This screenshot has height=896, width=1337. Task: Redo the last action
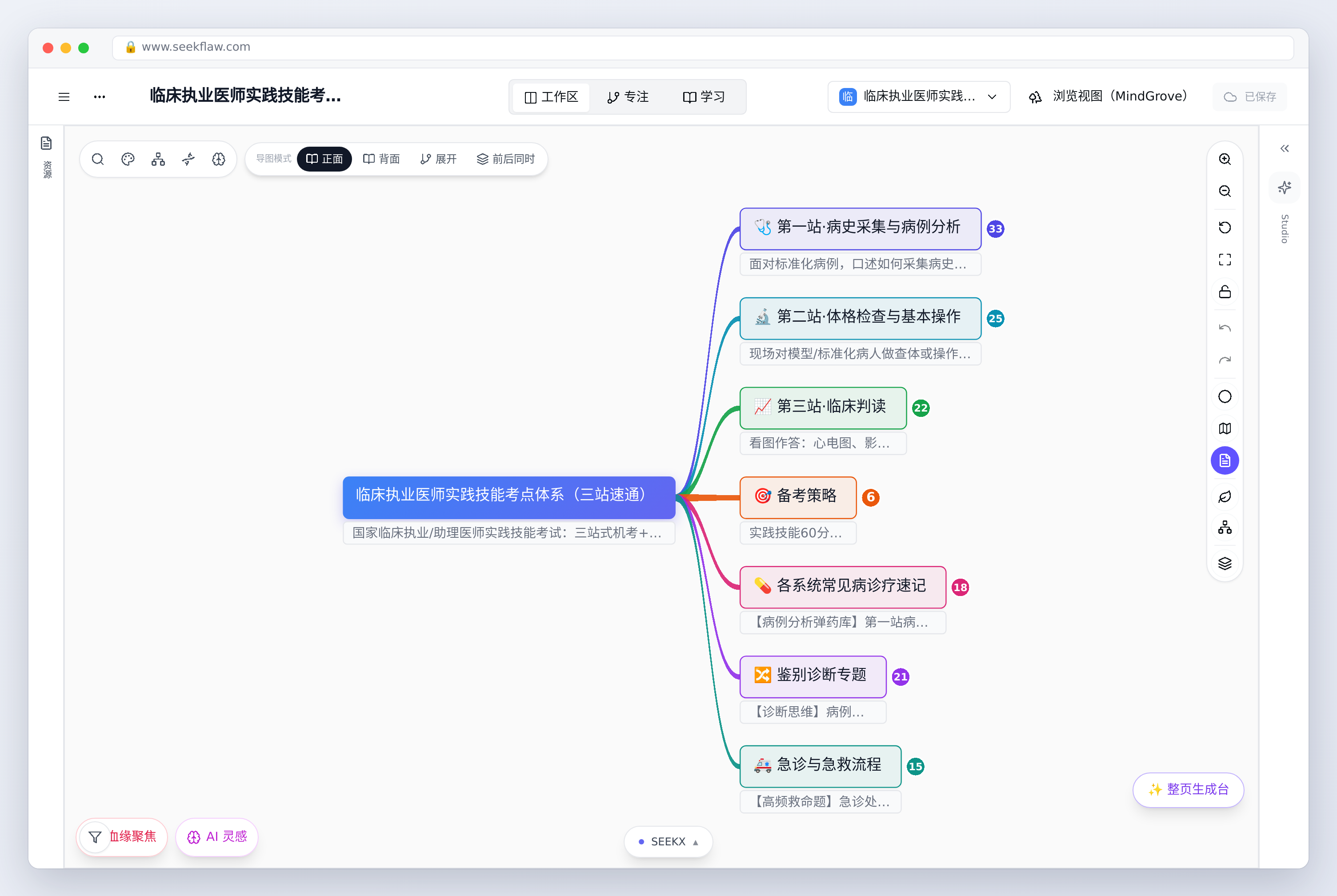(1225, 360)
